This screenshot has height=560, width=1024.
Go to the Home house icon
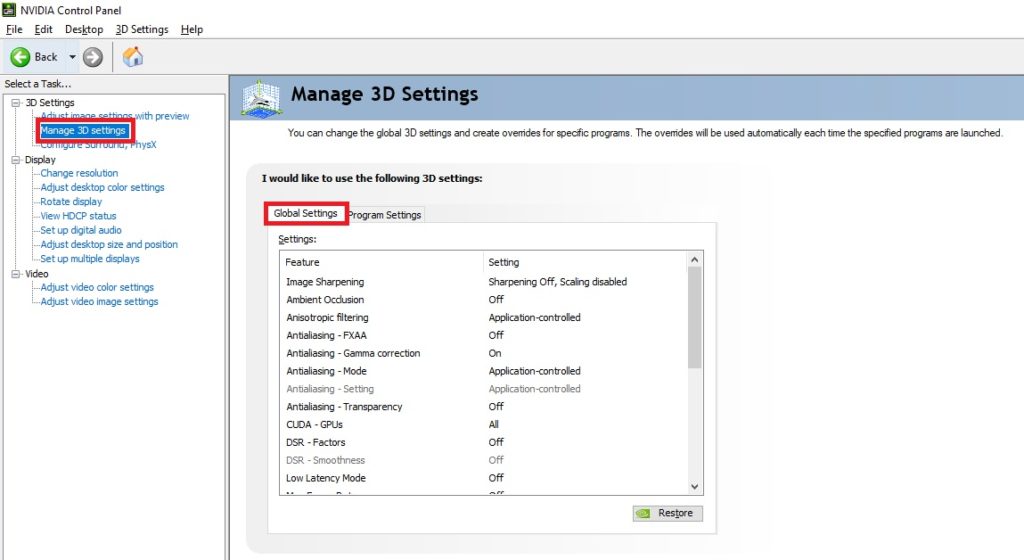(133, 57)
